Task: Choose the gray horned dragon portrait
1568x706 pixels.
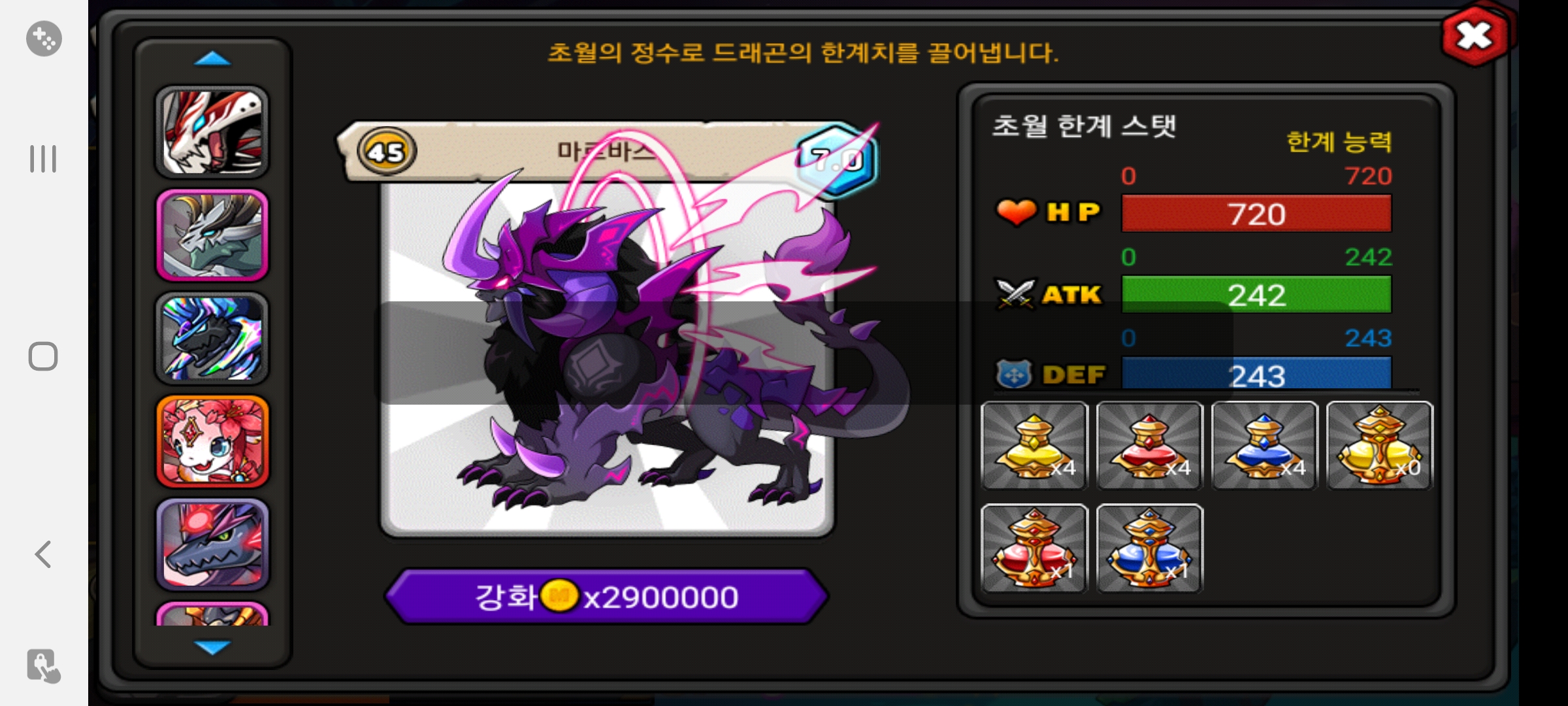Action: tap(212, 235)
